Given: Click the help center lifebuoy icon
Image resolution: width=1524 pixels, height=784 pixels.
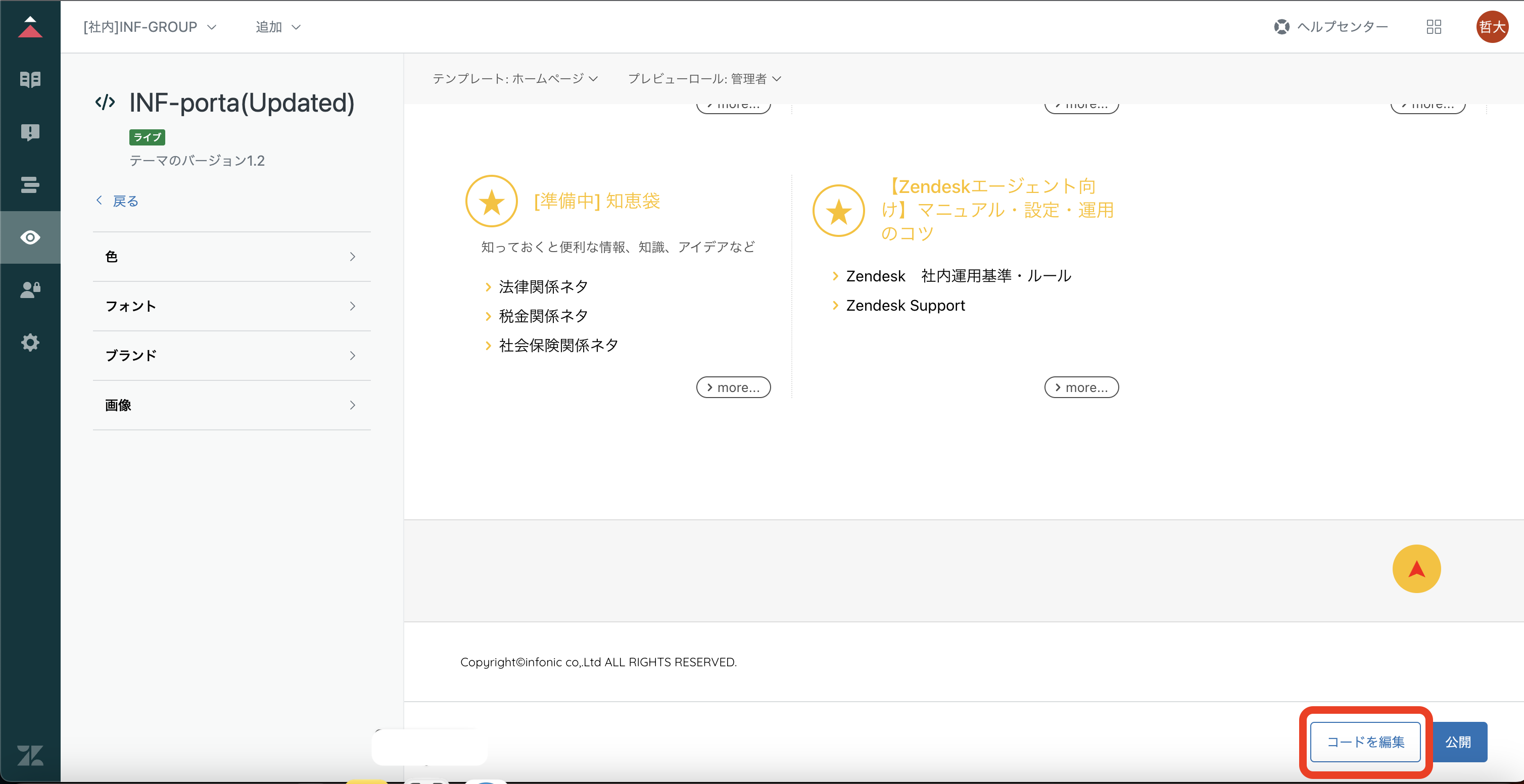Looking at the screenshot, I should coord(1281,27).
